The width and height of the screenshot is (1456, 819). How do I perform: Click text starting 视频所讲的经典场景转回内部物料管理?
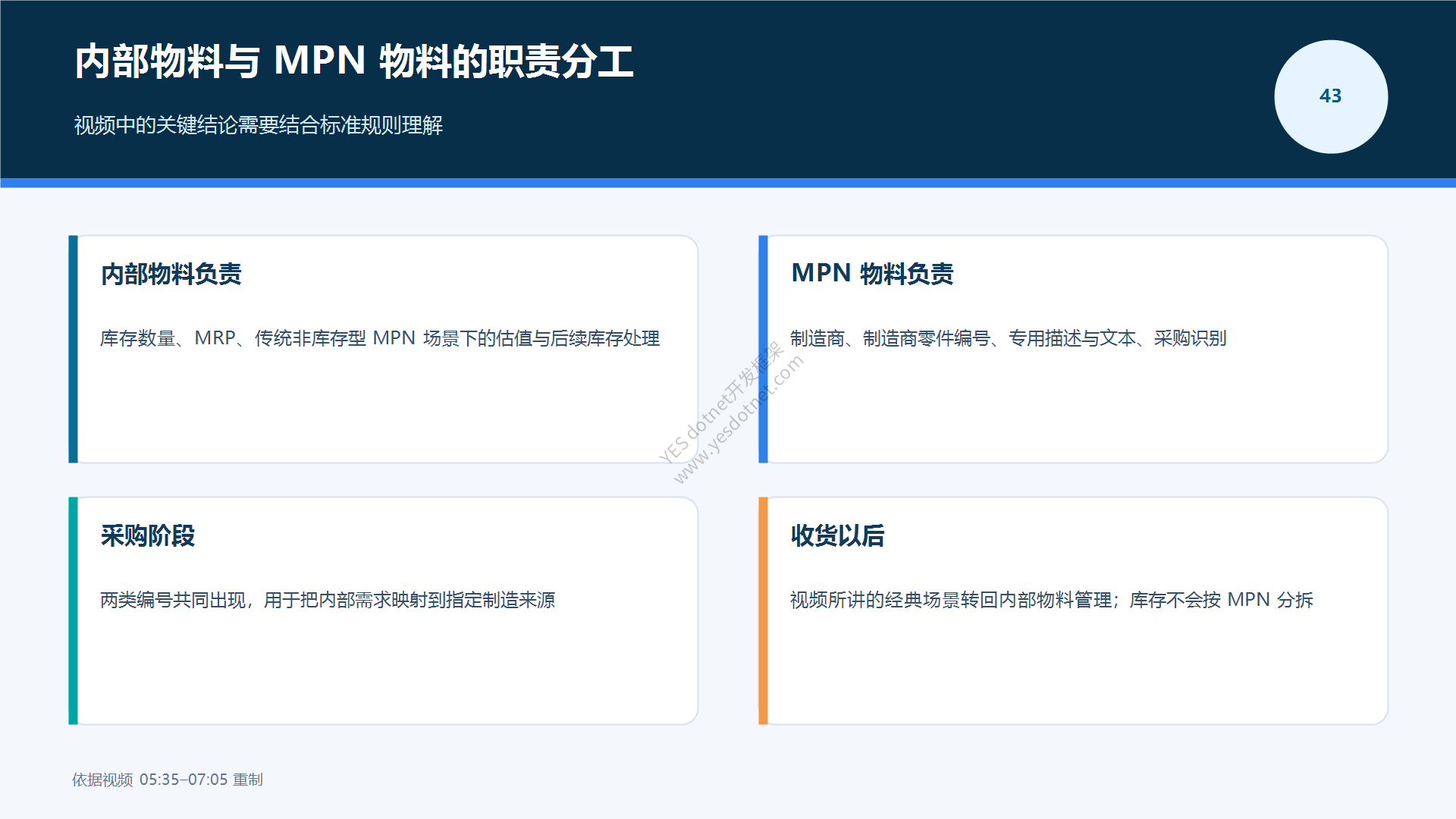click(x=1051, y=600)
